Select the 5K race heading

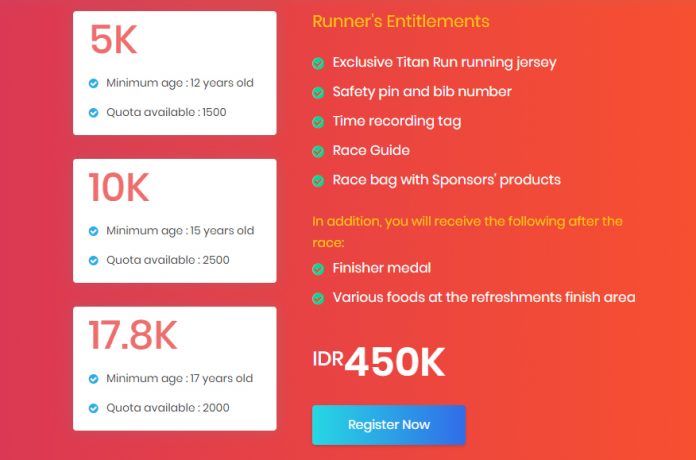tap(113, 41)
